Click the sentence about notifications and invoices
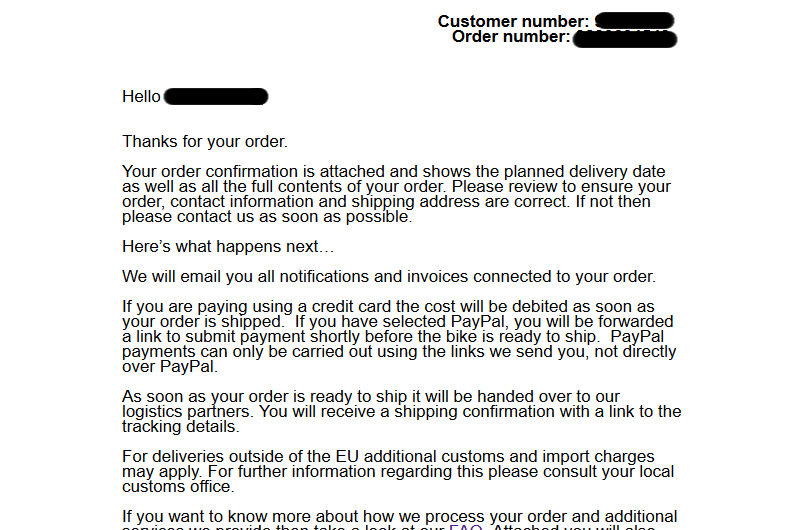 click(x=389, y=276)
